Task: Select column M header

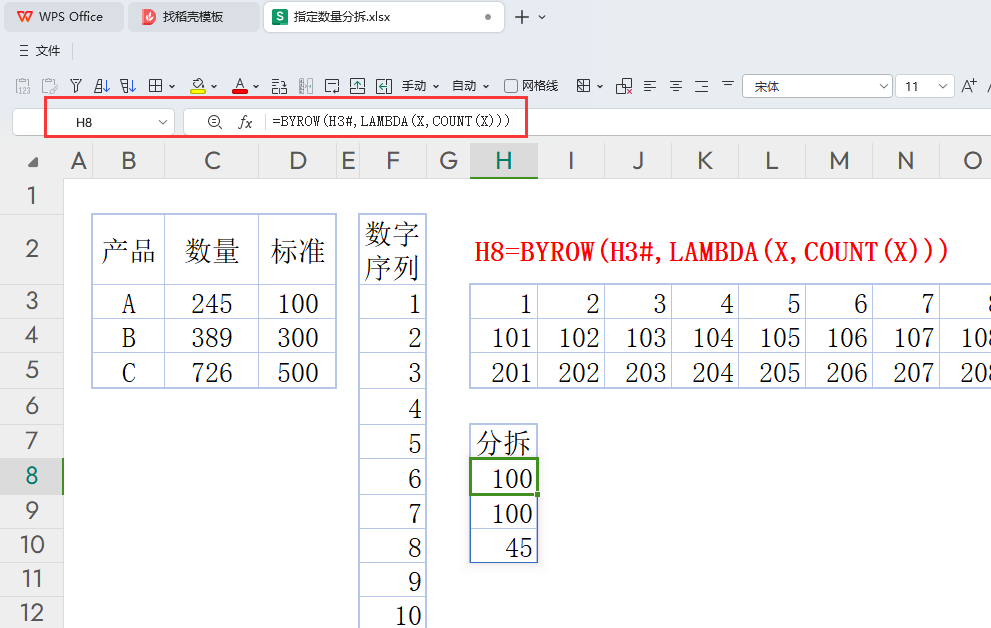Action: click(x=839, y=160)
